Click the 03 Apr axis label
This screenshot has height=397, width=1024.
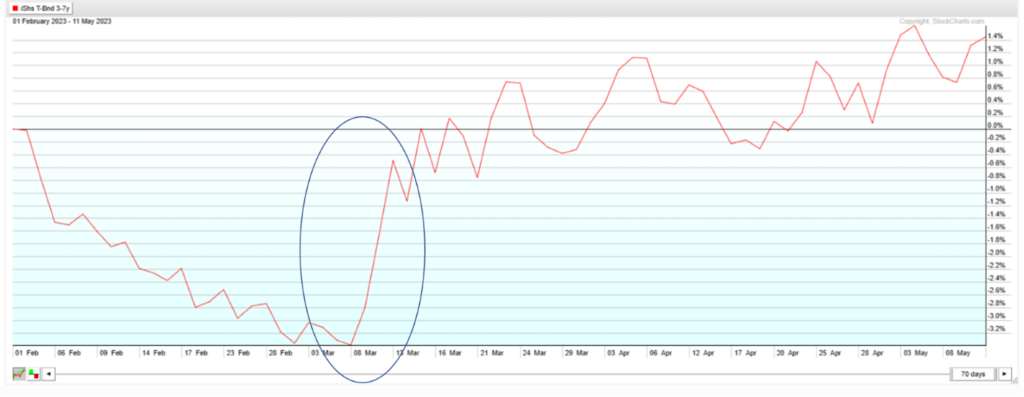618,353
